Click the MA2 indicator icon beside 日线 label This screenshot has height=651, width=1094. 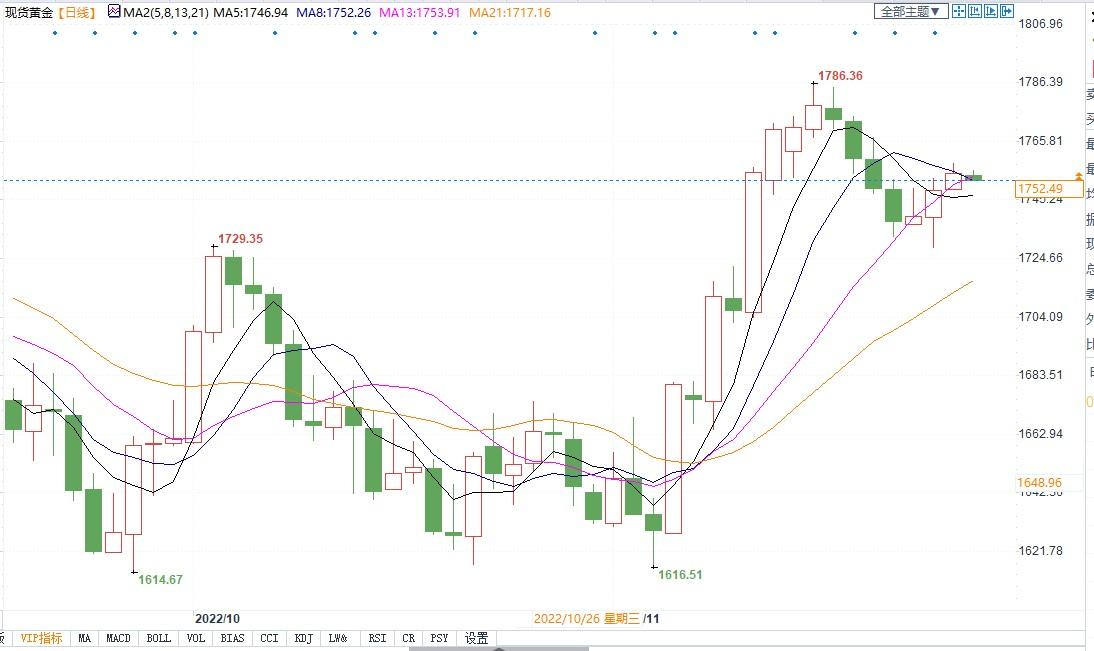[x=114, y=11]
